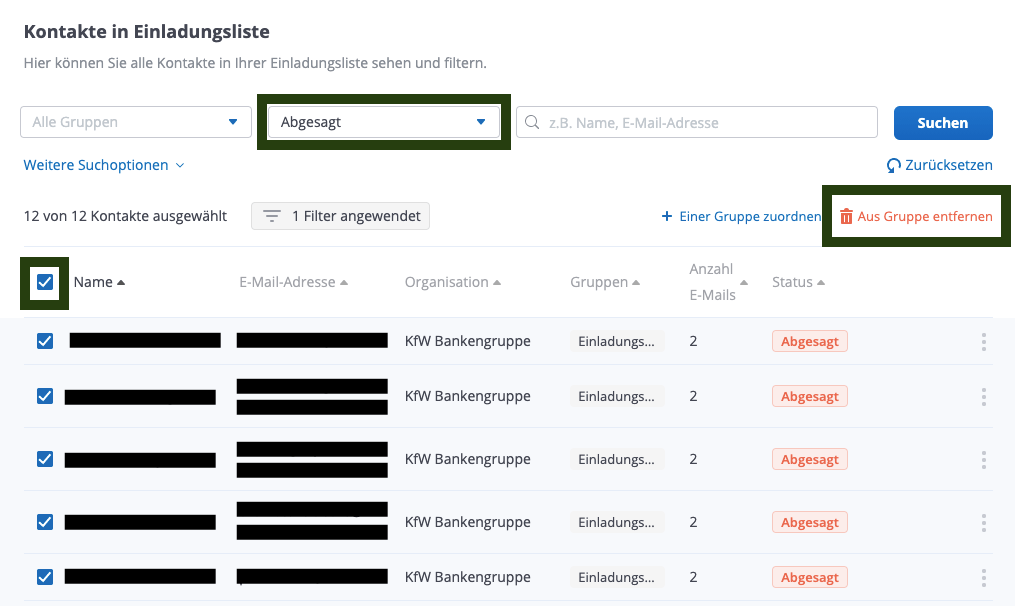
Task: Sort by Status column header
Action: click(x=798, y=282)
